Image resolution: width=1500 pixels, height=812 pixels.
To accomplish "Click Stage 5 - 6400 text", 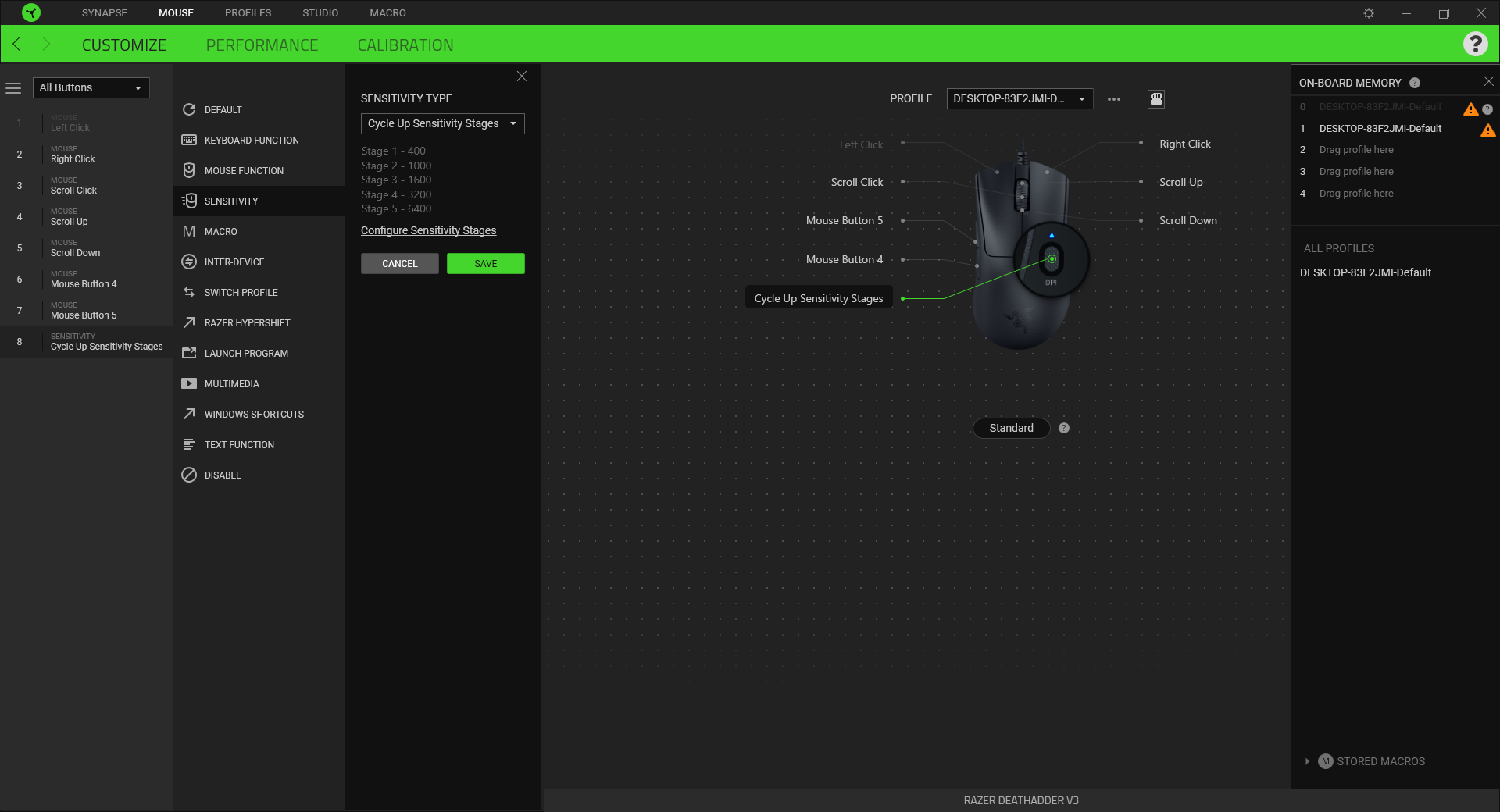I will pos(396,208).
